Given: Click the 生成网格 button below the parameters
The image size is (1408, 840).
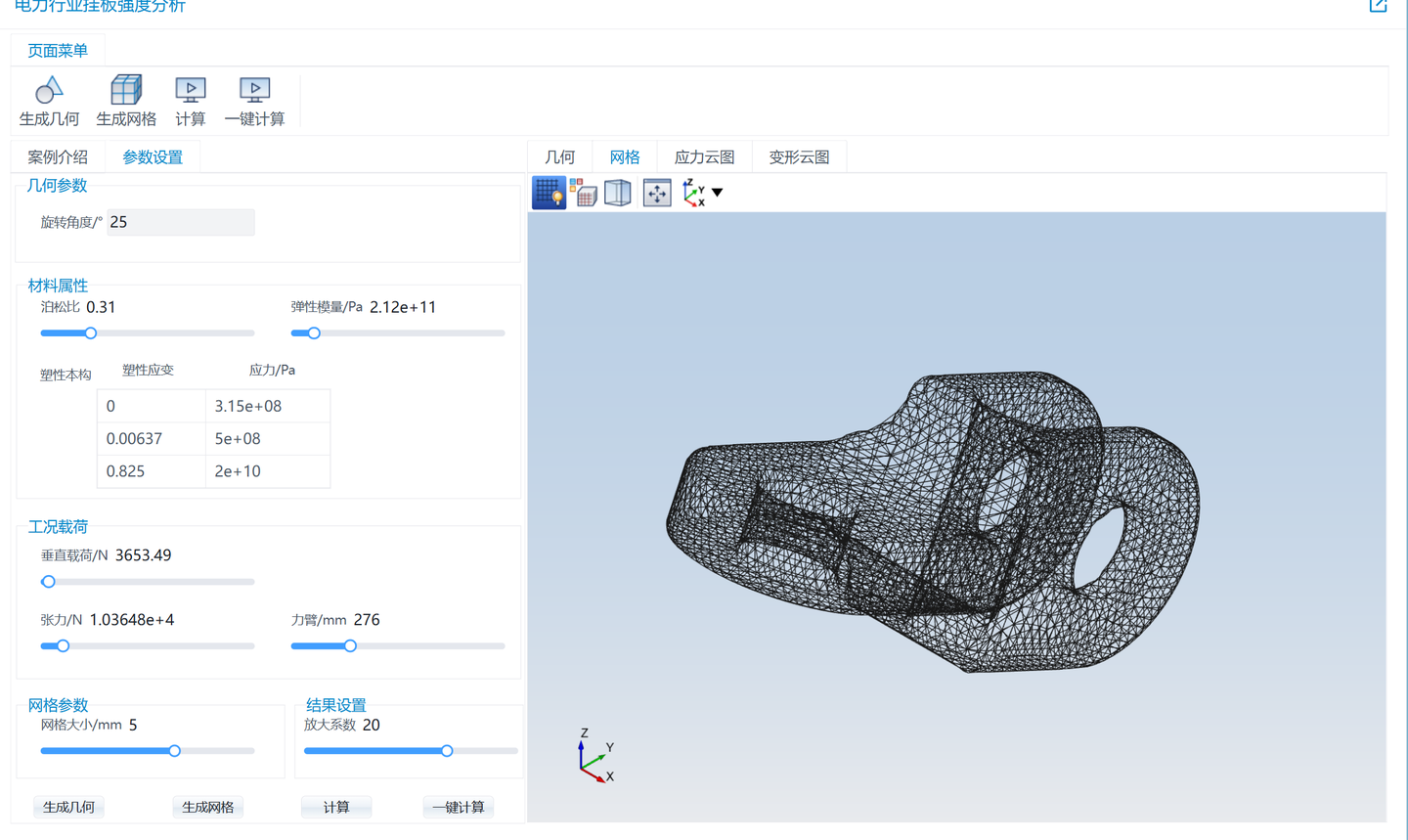Looking at the screenshot, I should (207, 807).
